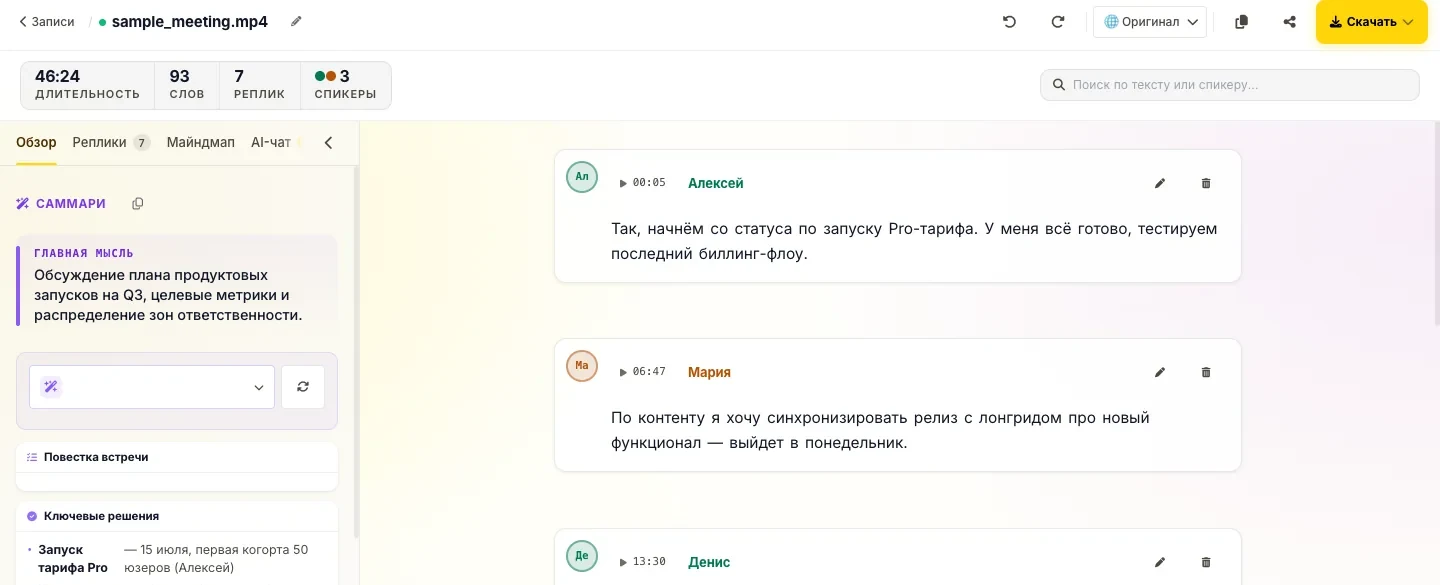Play Денис's replica at 13:30
This screenshot has height=585, width=1440.
(642, 562)
